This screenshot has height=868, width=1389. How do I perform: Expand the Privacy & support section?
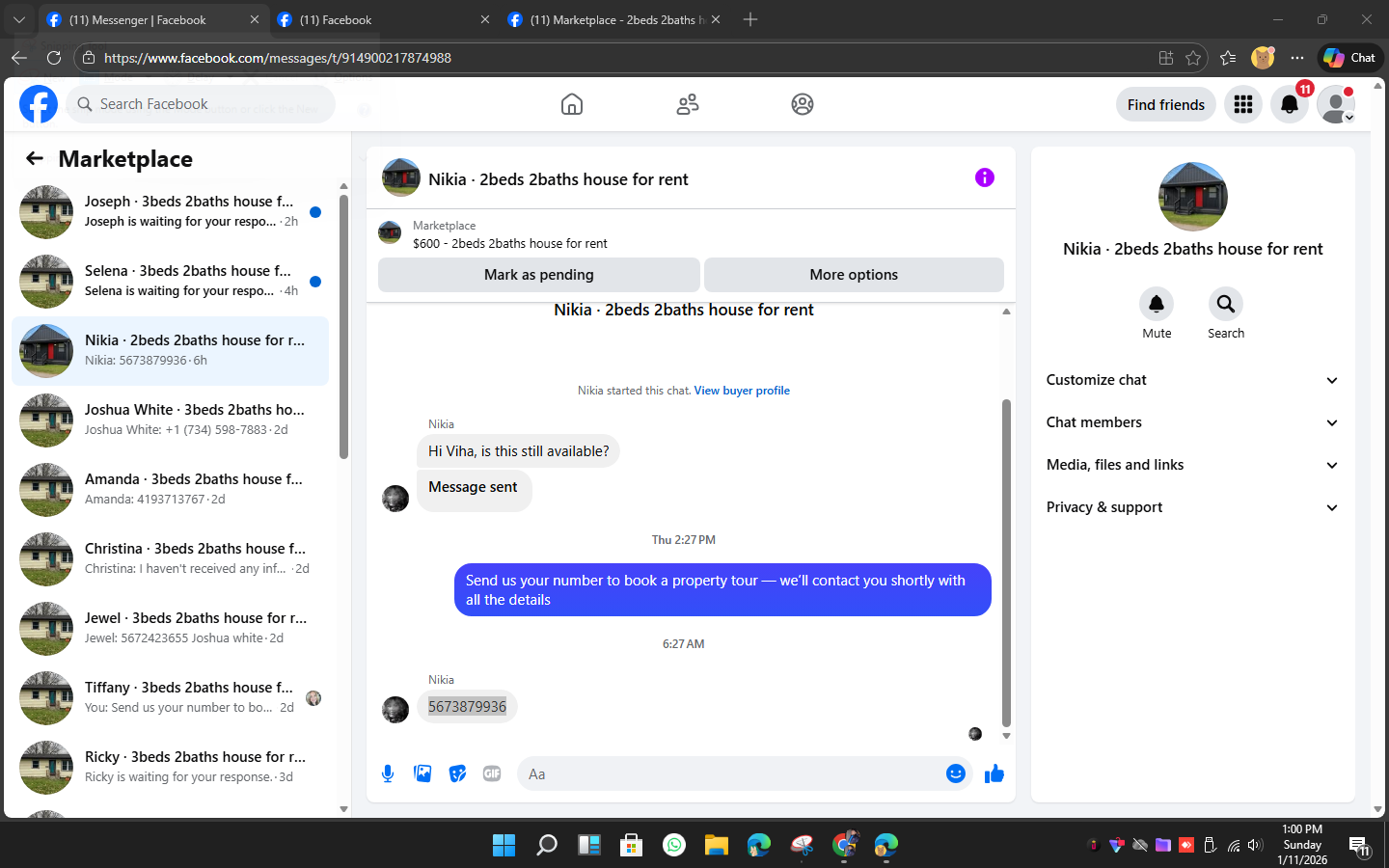pos(1192,507)
